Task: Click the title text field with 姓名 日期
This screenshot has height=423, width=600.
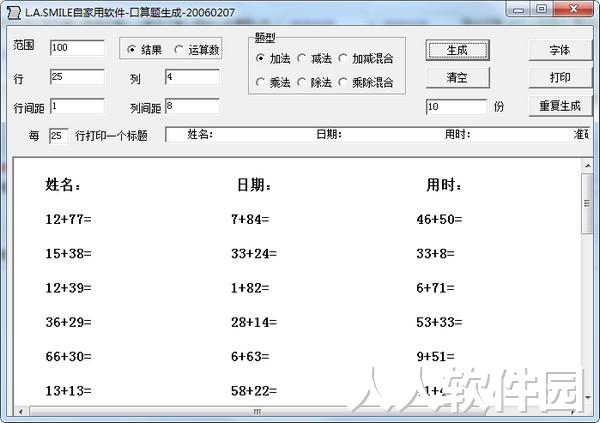Action: coord(378,134)
